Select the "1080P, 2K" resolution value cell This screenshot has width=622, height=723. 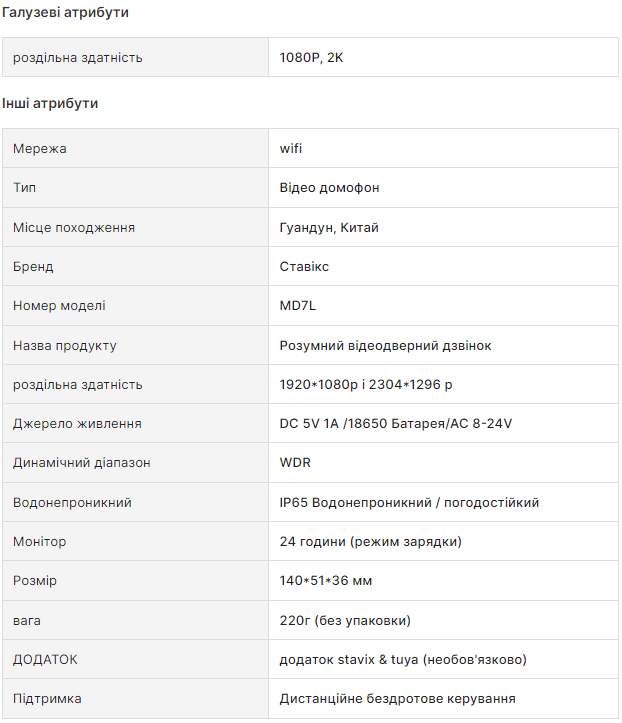(312, 58)
